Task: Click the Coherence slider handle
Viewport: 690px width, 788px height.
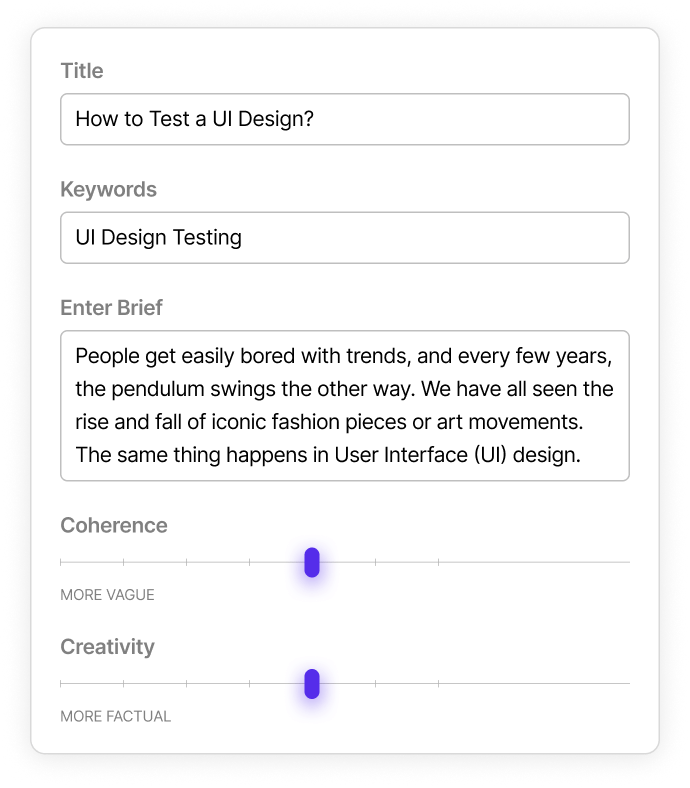Action: click(x=312, y=563)
